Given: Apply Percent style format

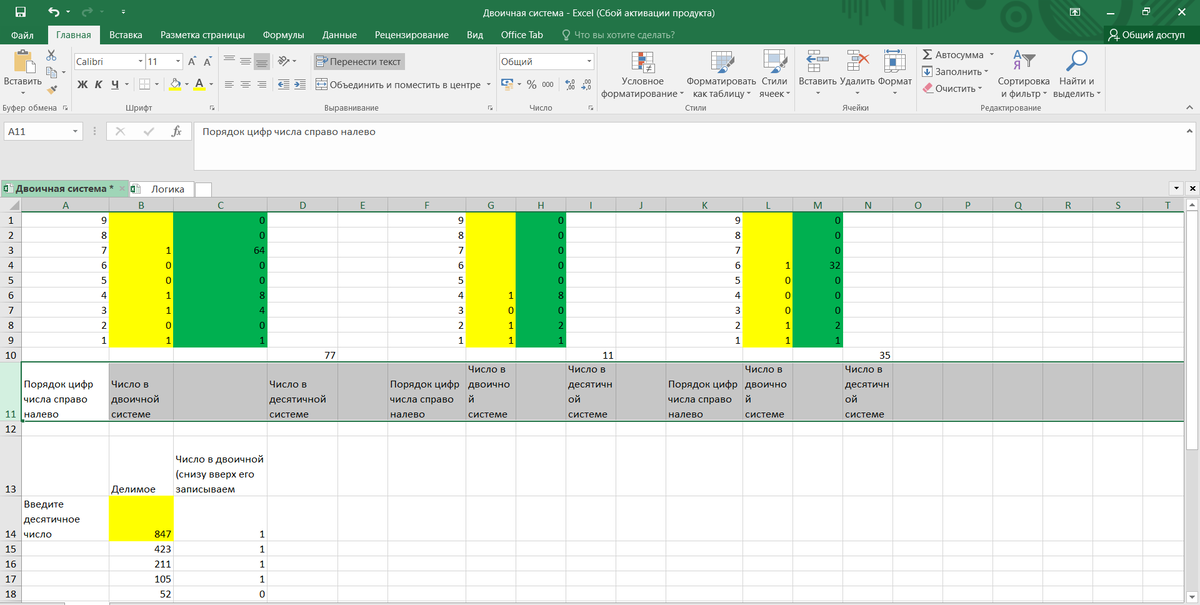Looking at the screenshot, I should pyautogui.click(x=532, y=84).
